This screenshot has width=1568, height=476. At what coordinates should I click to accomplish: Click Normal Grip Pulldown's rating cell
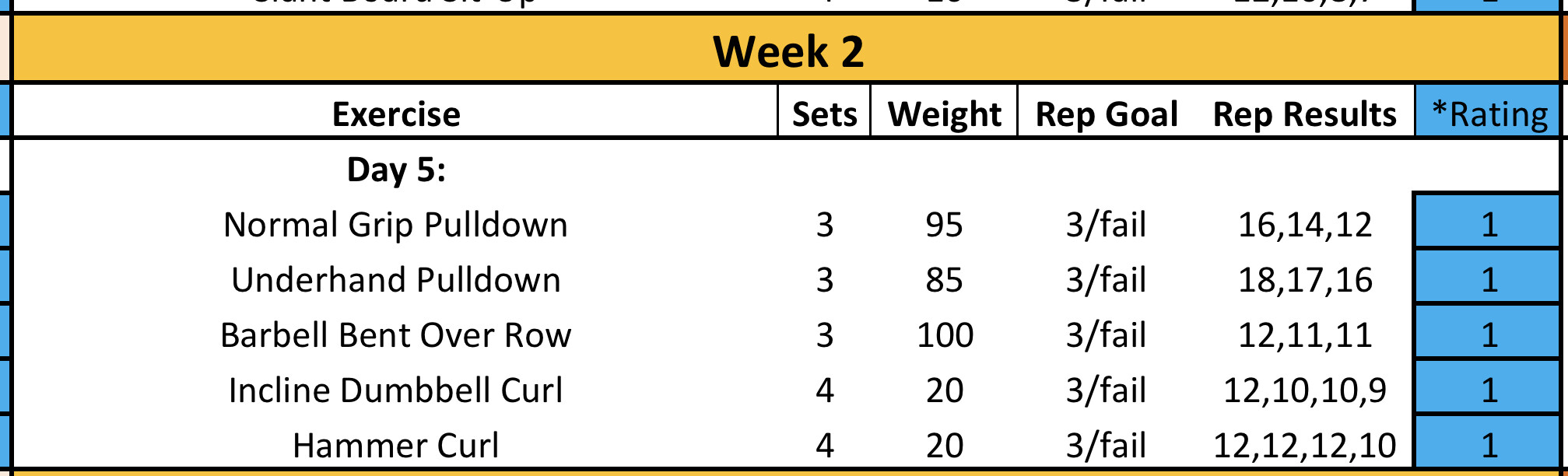(1489, 225)
